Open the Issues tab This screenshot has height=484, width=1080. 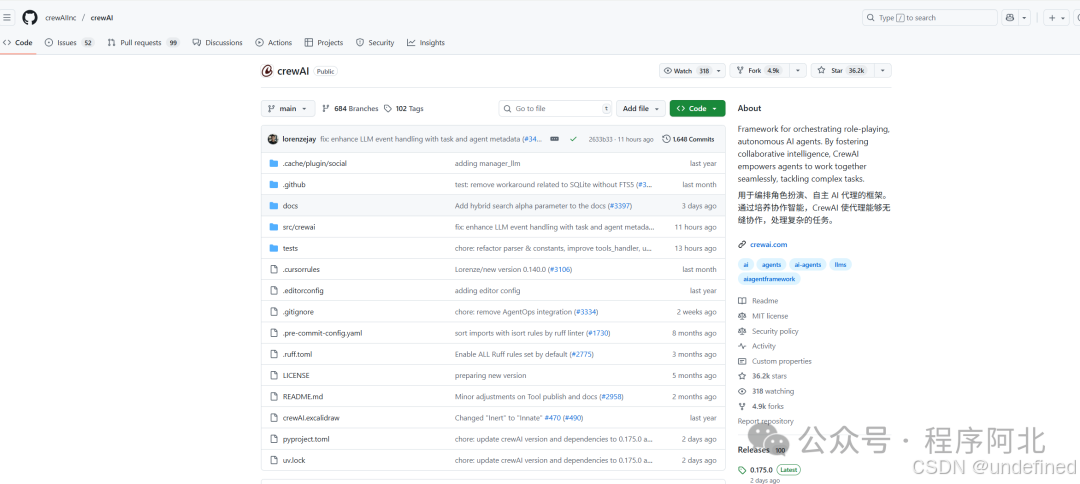(70, 43)
